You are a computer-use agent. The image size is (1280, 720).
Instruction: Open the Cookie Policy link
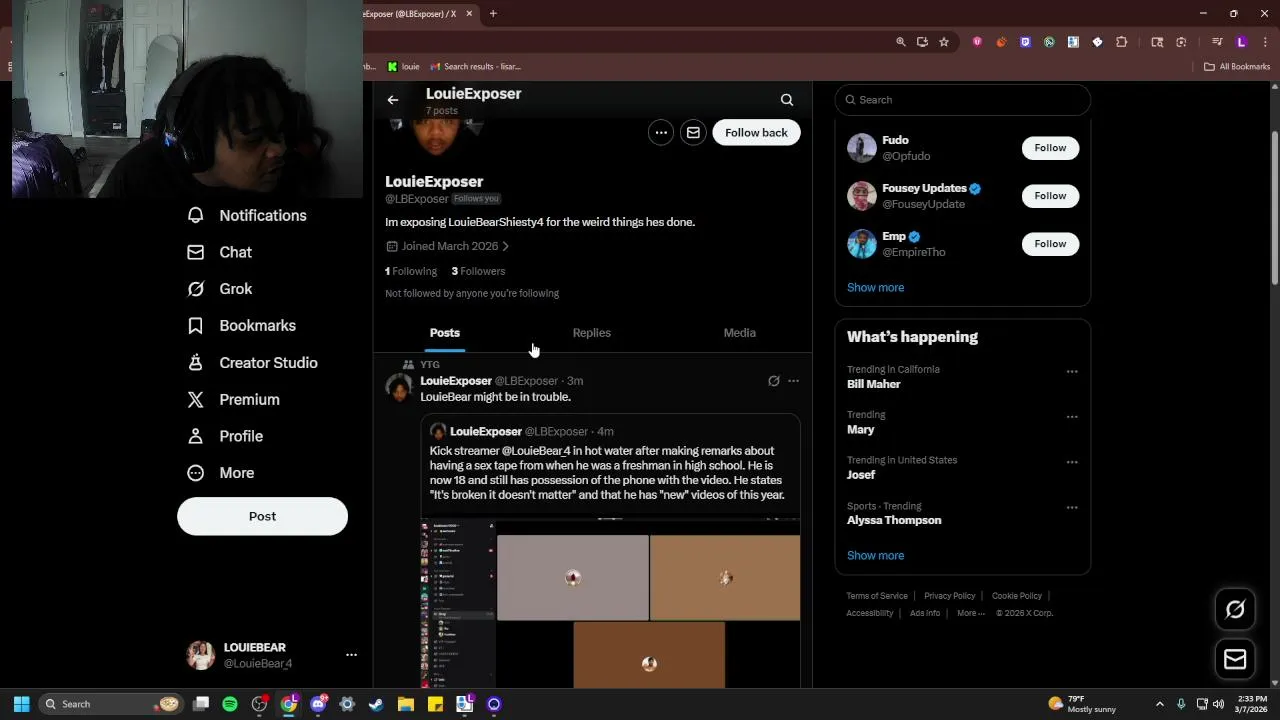[x=1017, y=596]
